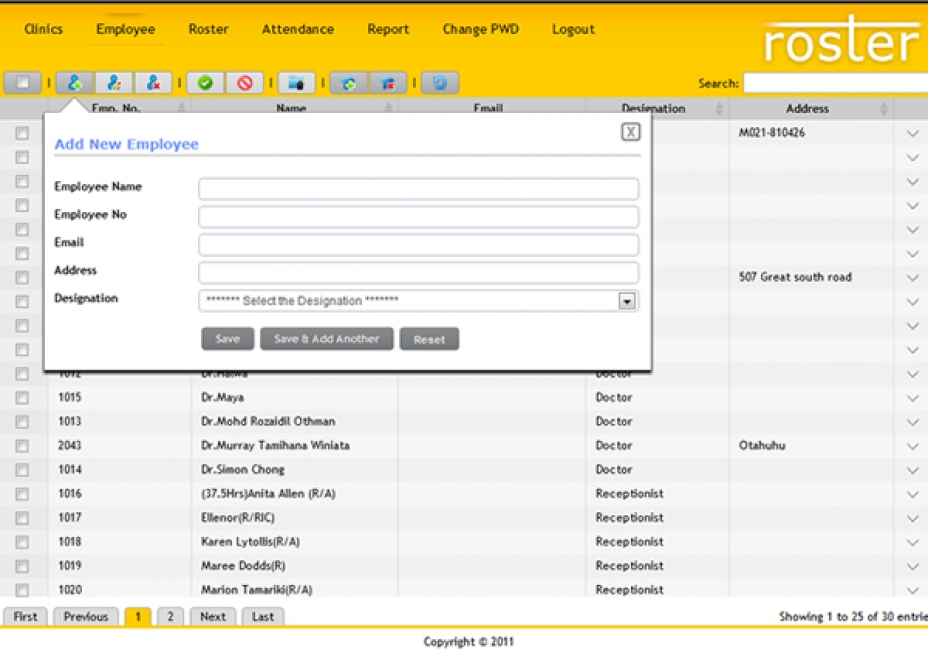The image size is (928, 650).
Task: Click the Otahuhu address cell
Action: 762,445
